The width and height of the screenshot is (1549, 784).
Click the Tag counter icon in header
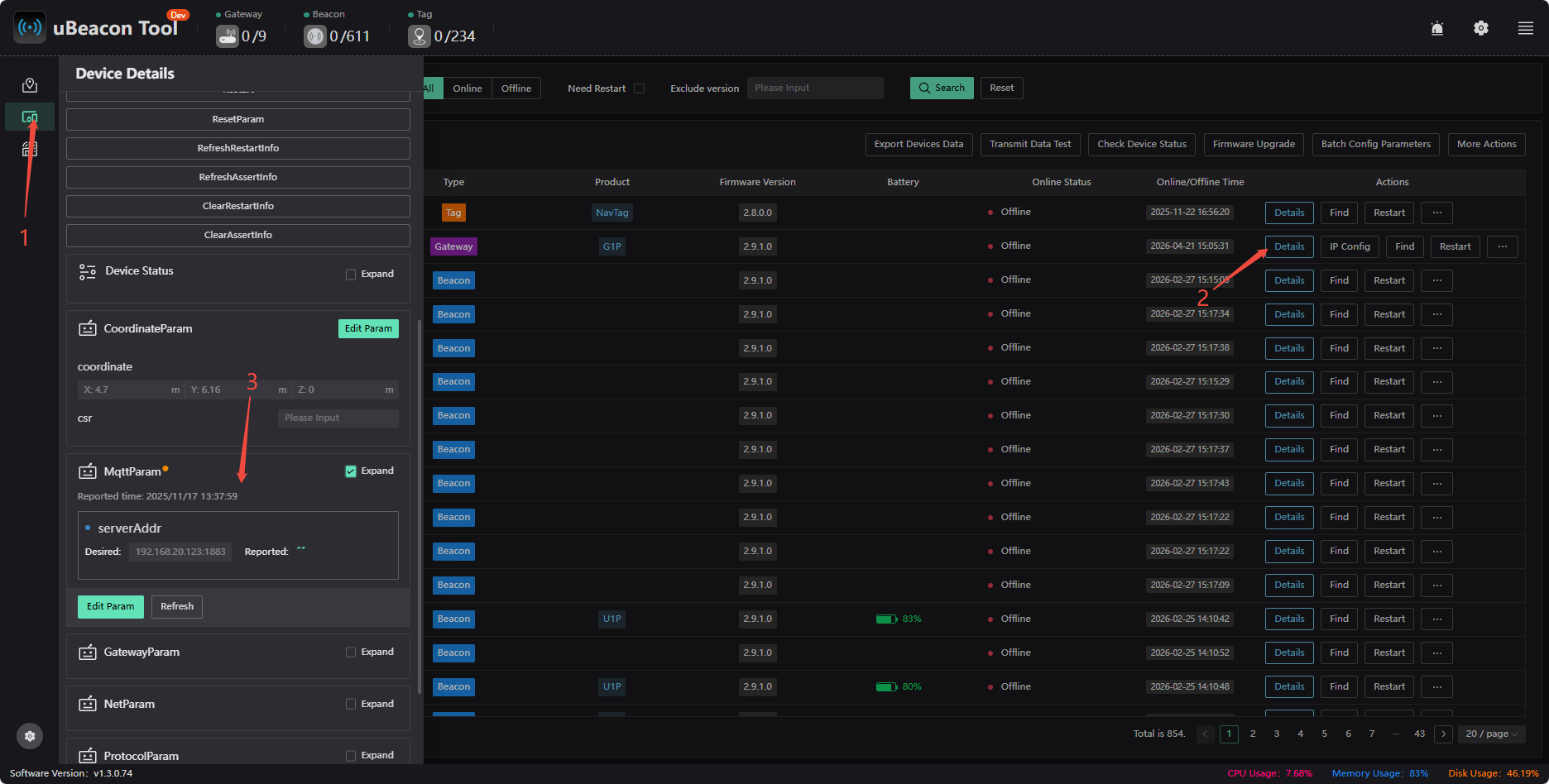pos(420,36)
